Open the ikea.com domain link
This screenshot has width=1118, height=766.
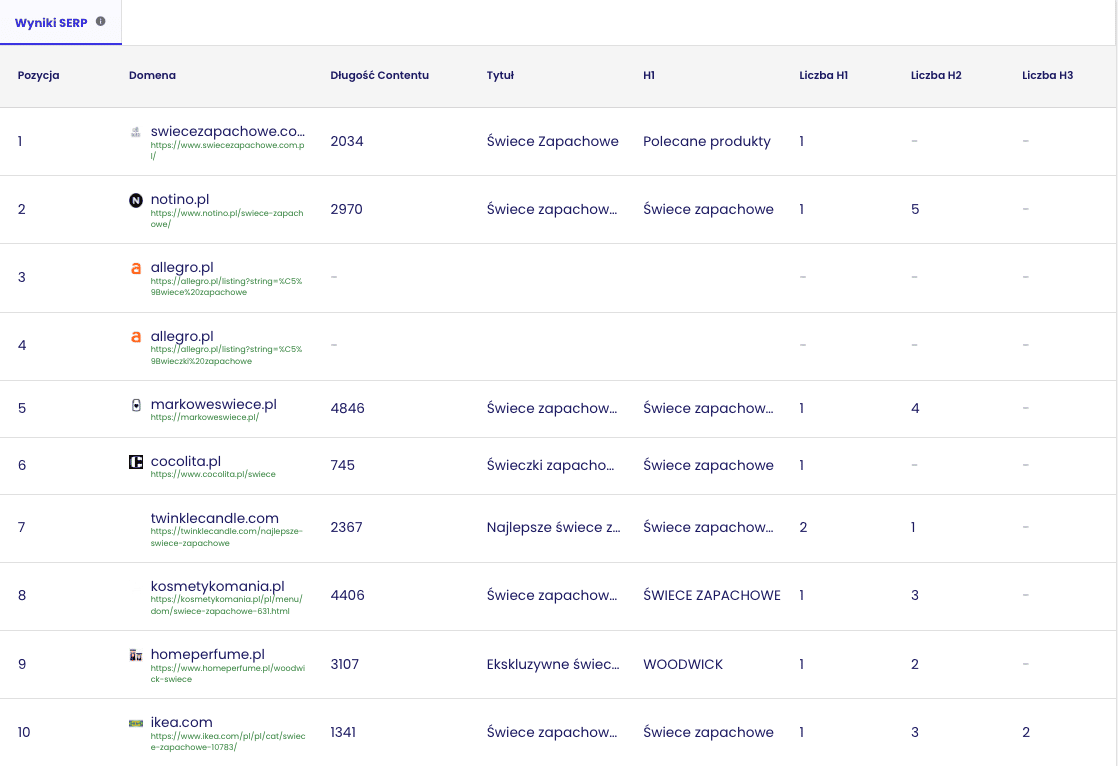coord(181,722)
